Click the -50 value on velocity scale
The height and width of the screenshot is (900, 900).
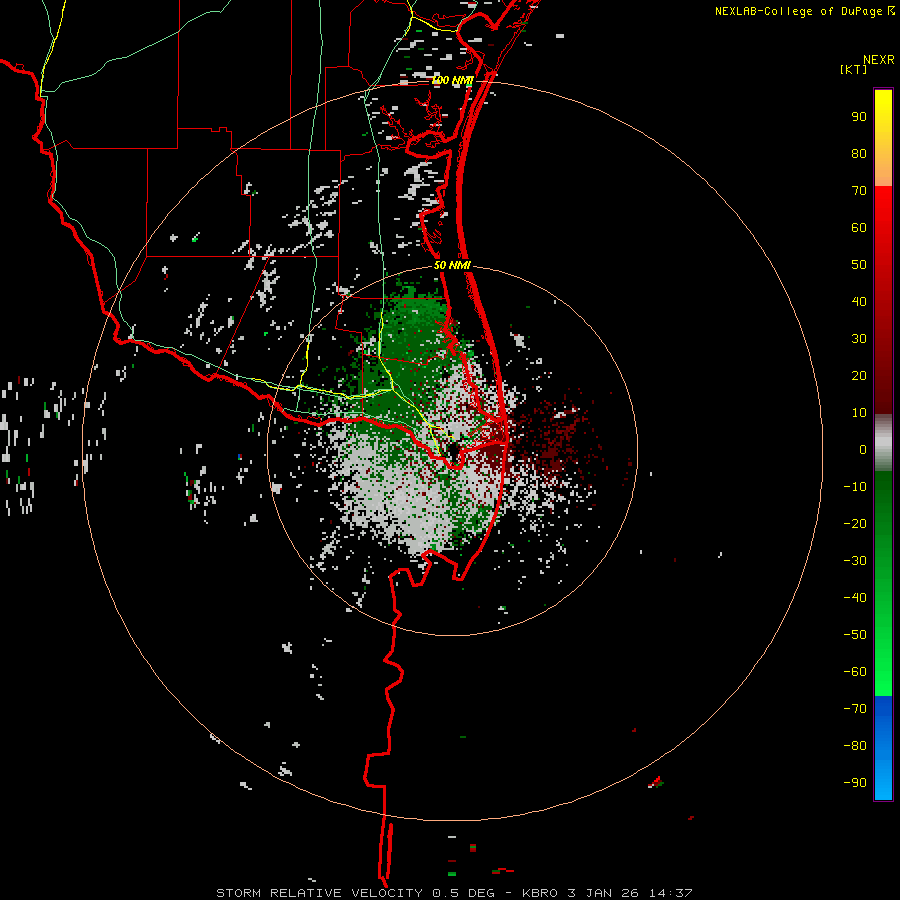[x=855, y=635]
